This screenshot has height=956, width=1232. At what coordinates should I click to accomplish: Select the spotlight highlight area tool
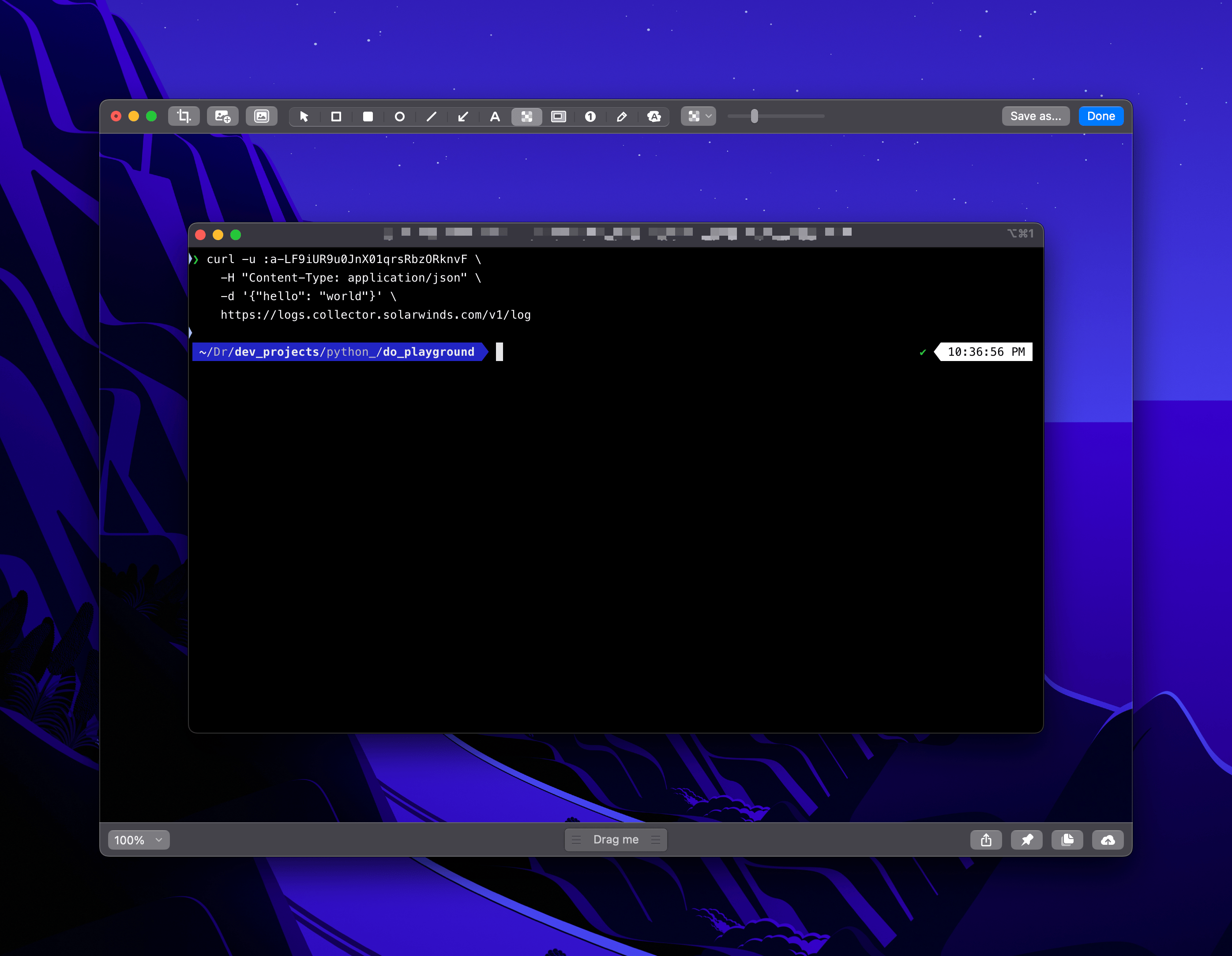[x=559, y=116]
